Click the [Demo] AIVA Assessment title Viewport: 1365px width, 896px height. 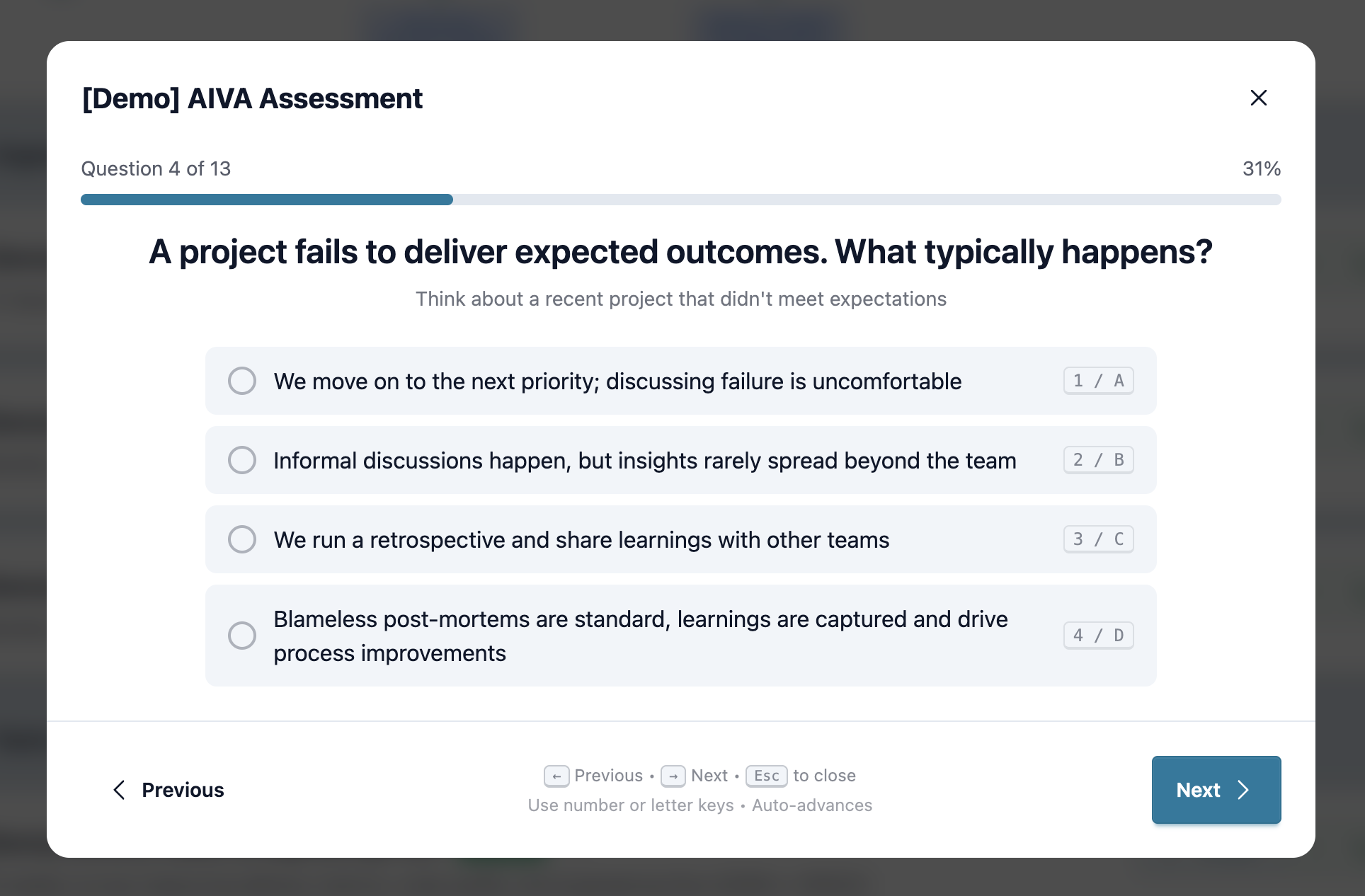click(x=252, y=98)
